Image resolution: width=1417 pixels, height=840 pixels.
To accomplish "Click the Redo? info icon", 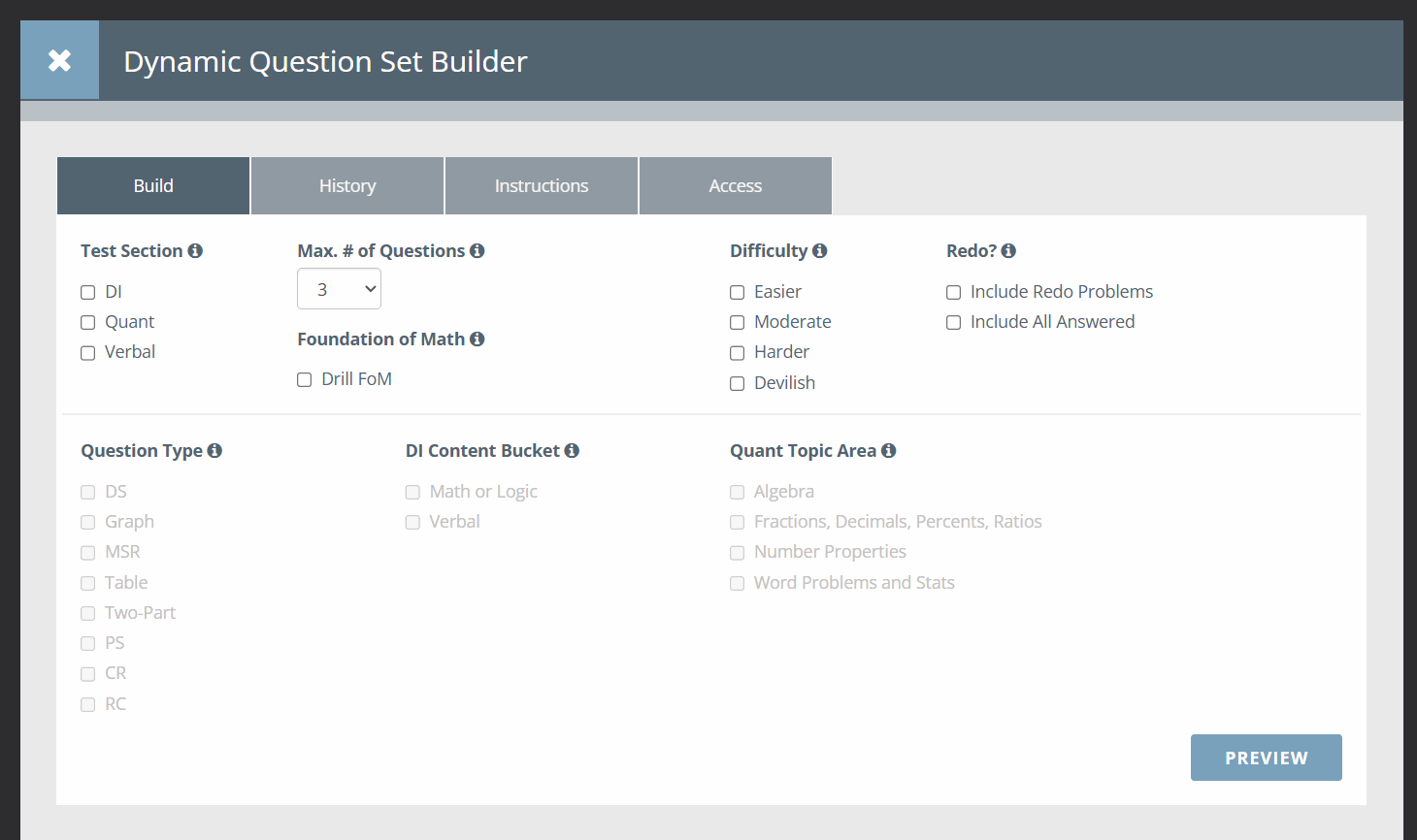I will [x=1008, y=250].
